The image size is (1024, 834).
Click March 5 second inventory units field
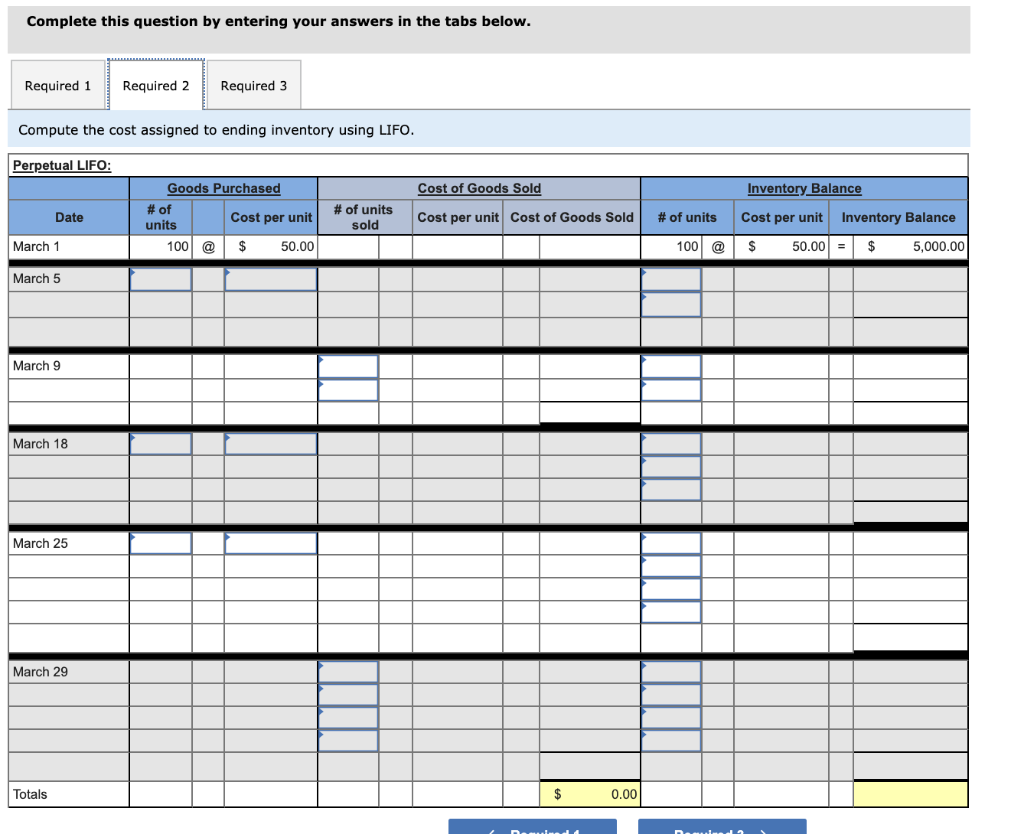pos(671,305)
